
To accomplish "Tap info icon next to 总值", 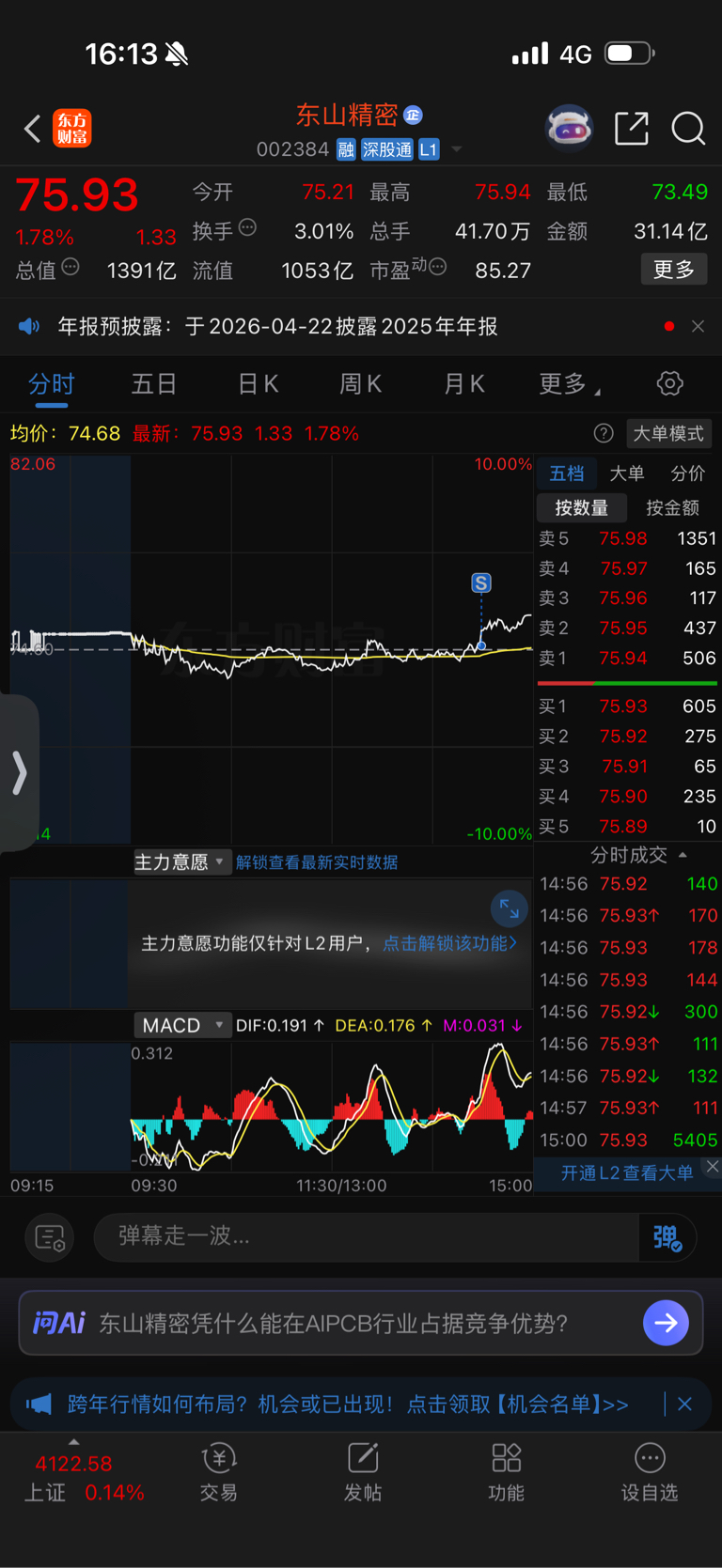I will [x=70, y=267].
